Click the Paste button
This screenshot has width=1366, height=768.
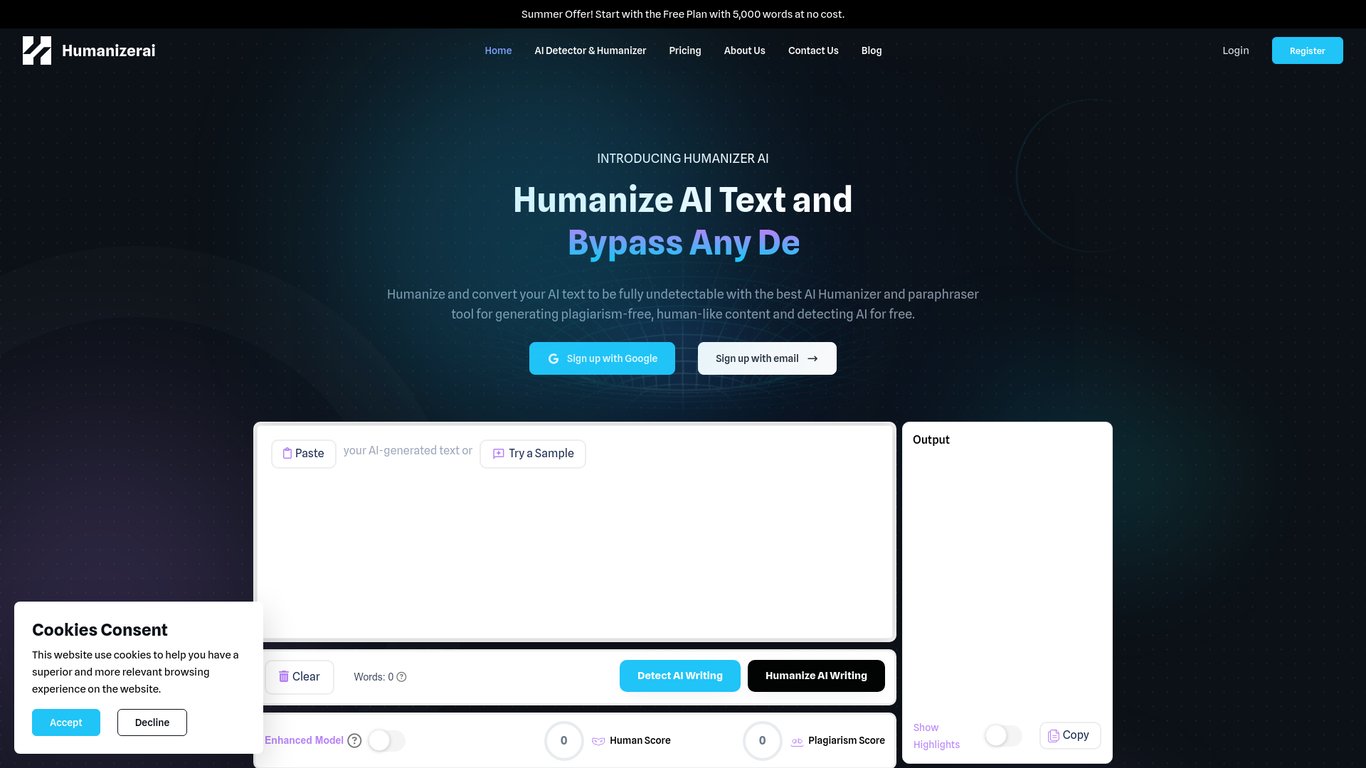304,454
